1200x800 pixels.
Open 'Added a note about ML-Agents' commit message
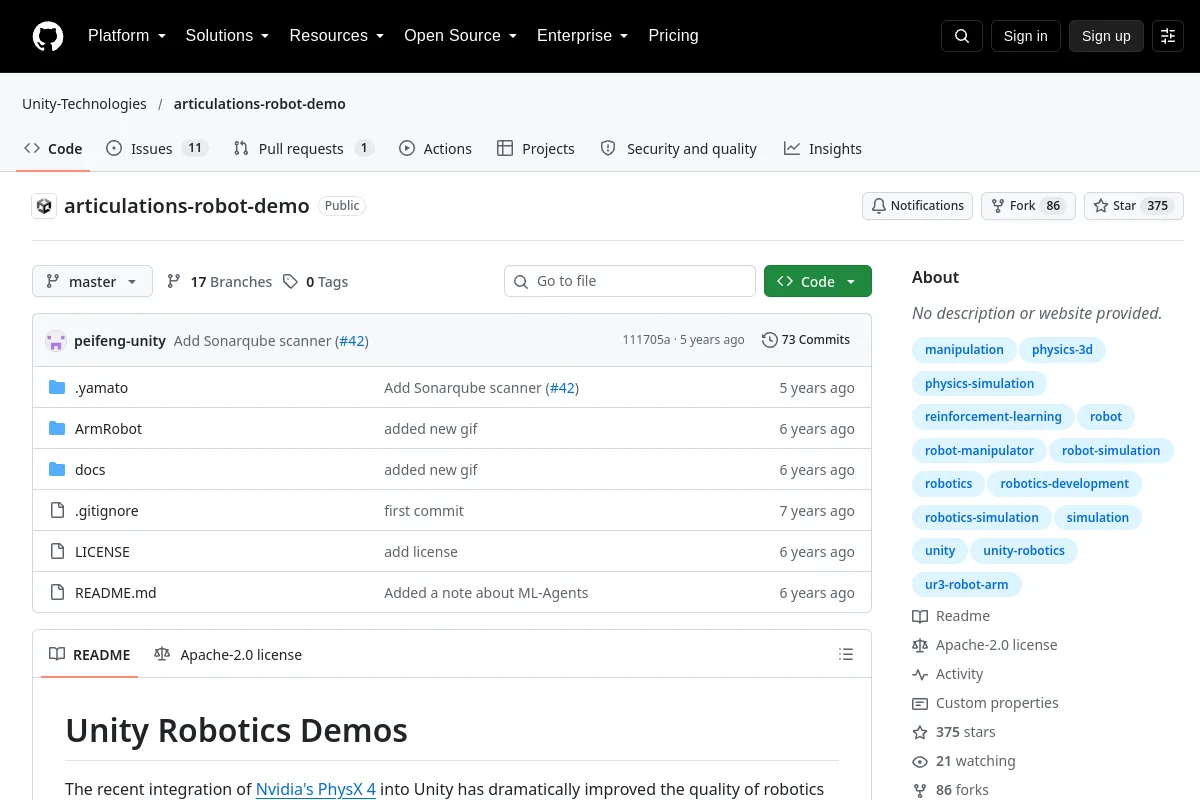tap(486, 593)
